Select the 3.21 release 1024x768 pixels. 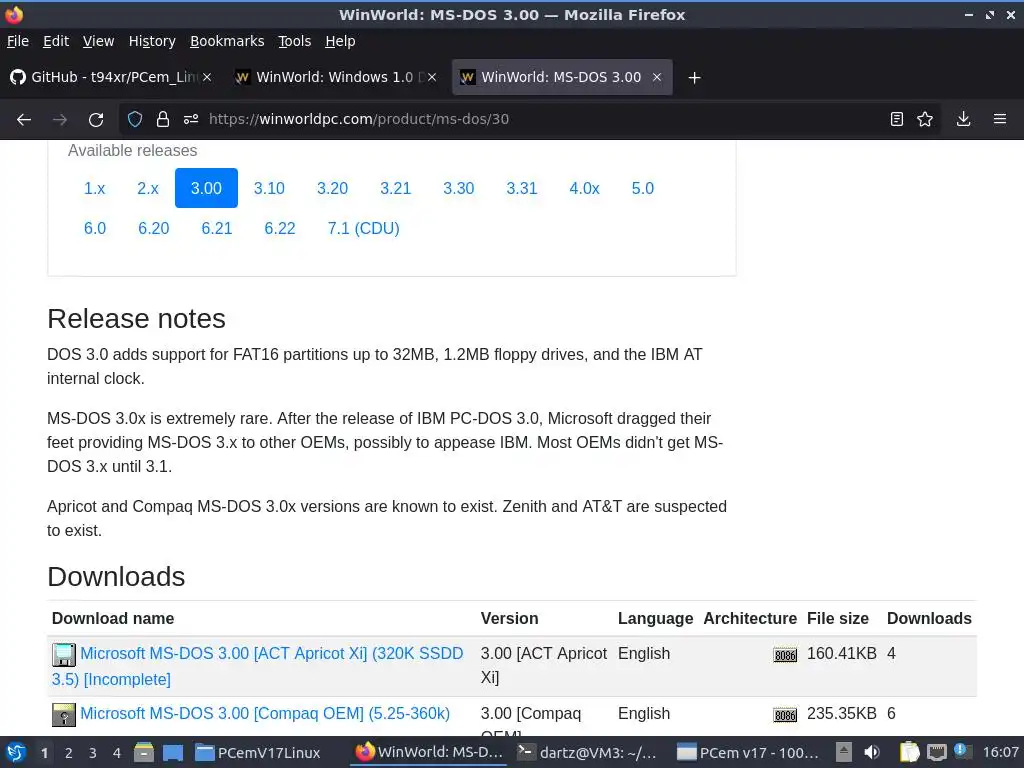(x=396, y=188)
